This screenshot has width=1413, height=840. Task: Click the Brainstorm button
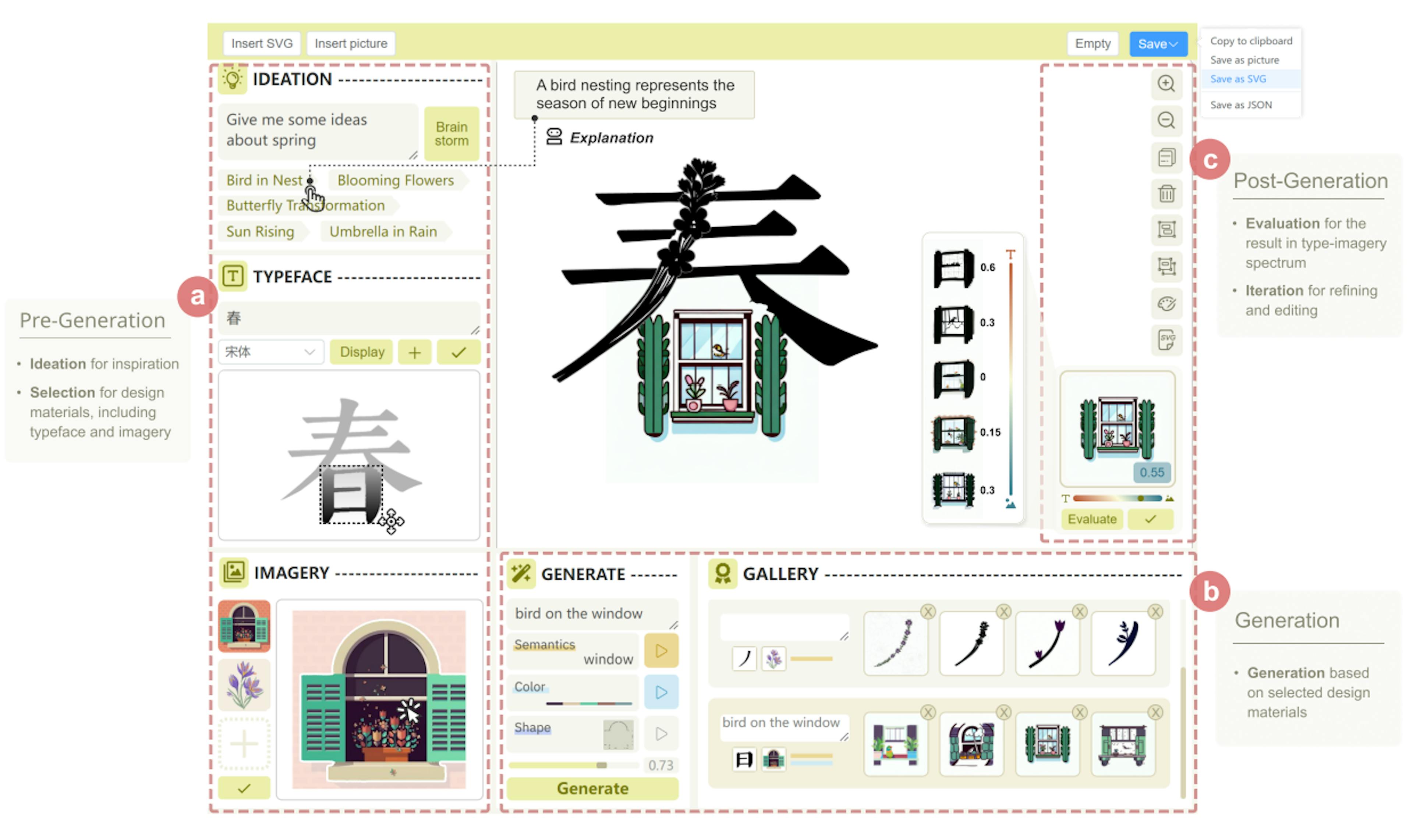(451, 133)
